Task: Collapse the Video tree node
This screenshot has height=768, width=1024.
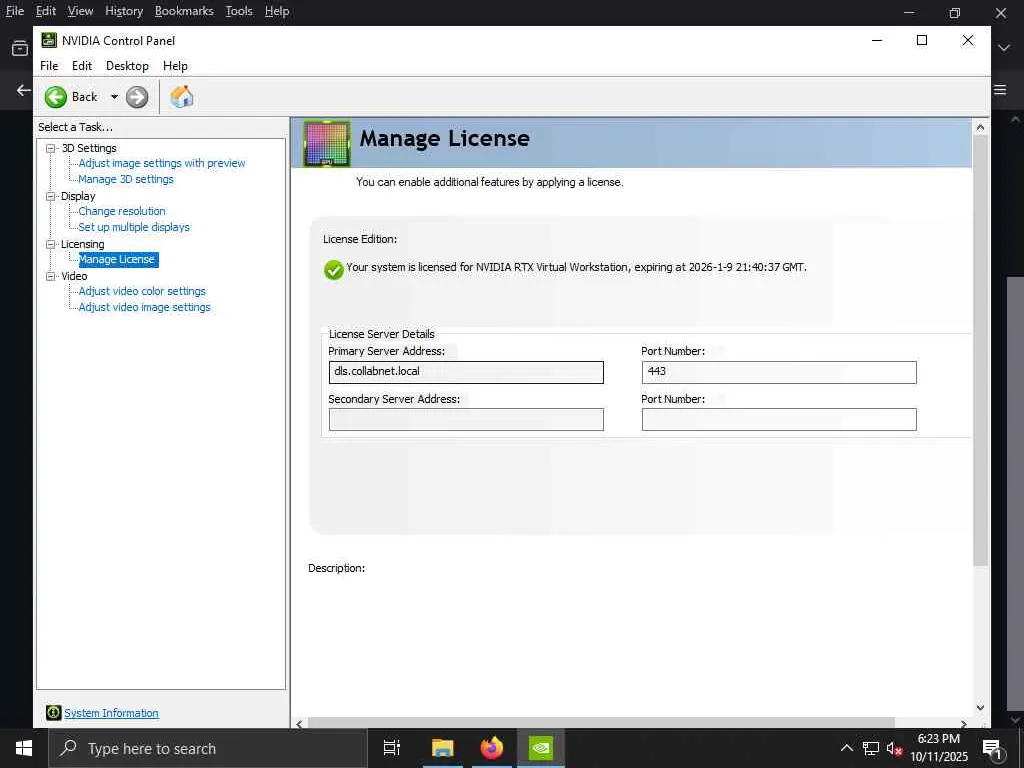Action: pos(51,276)
